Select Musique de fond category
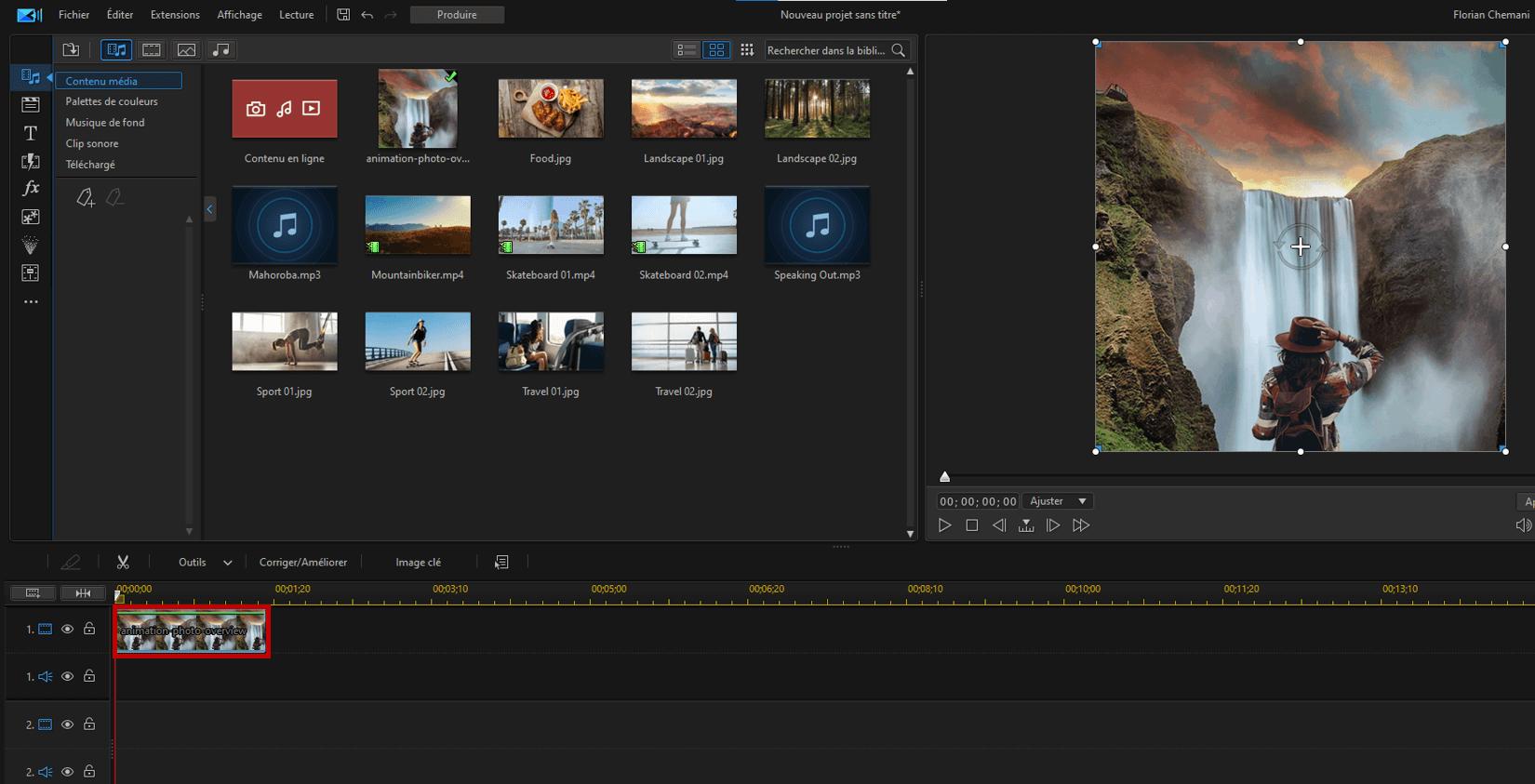This screenshot has height=784, width=1535. [x=105, y=123]
